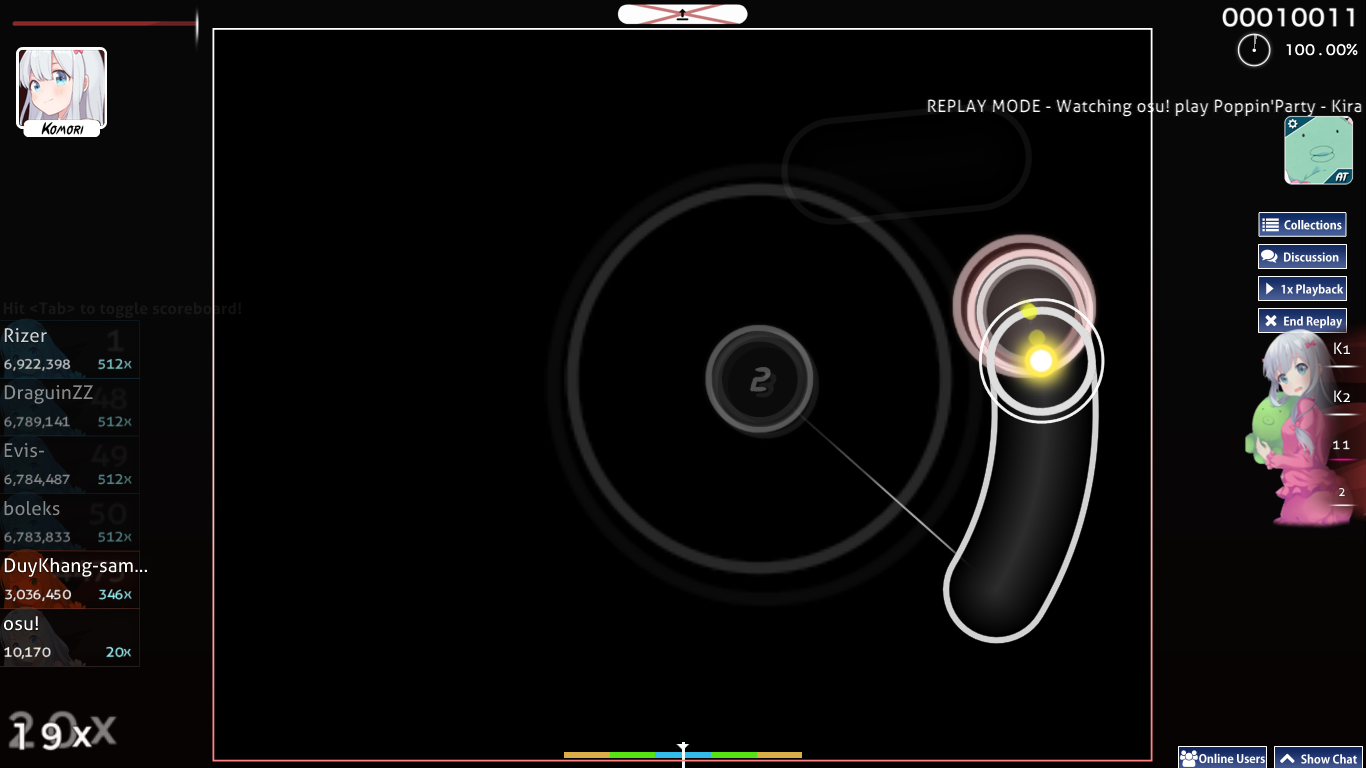Viewport: 1366px width, 768px height.
Task: Click the score counter 00010011
Action: click(x=1290, y=17)
